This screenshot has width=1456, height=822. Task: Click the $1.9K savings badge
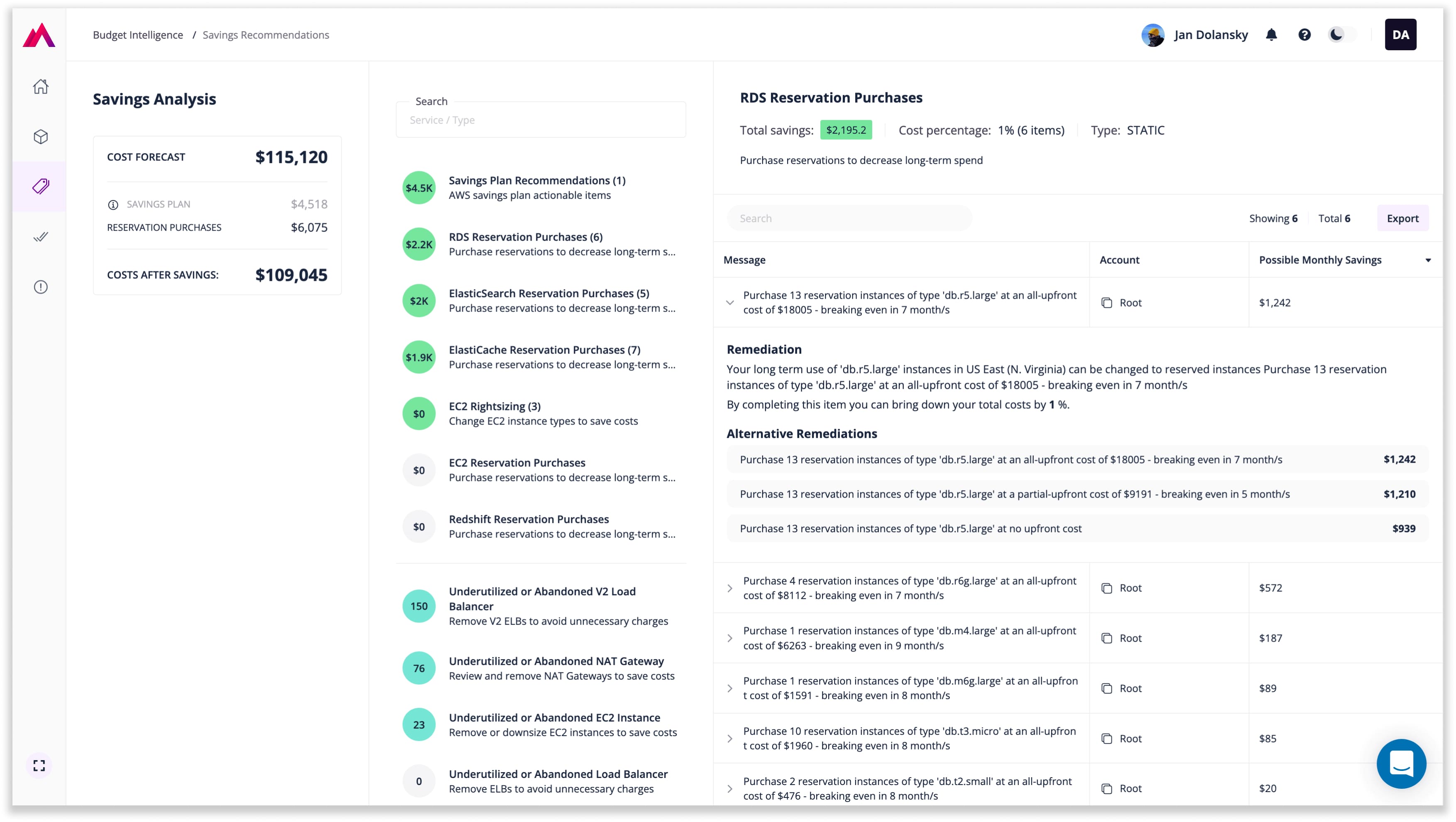pos(419,357)
